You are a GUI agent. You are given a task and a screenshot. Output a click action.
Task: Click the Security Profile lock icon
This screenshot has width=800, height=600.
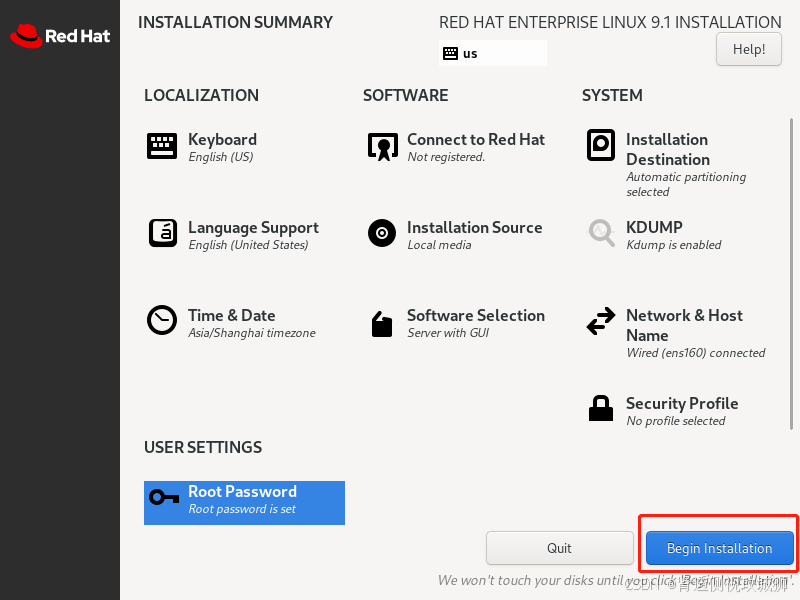(601, 408)
